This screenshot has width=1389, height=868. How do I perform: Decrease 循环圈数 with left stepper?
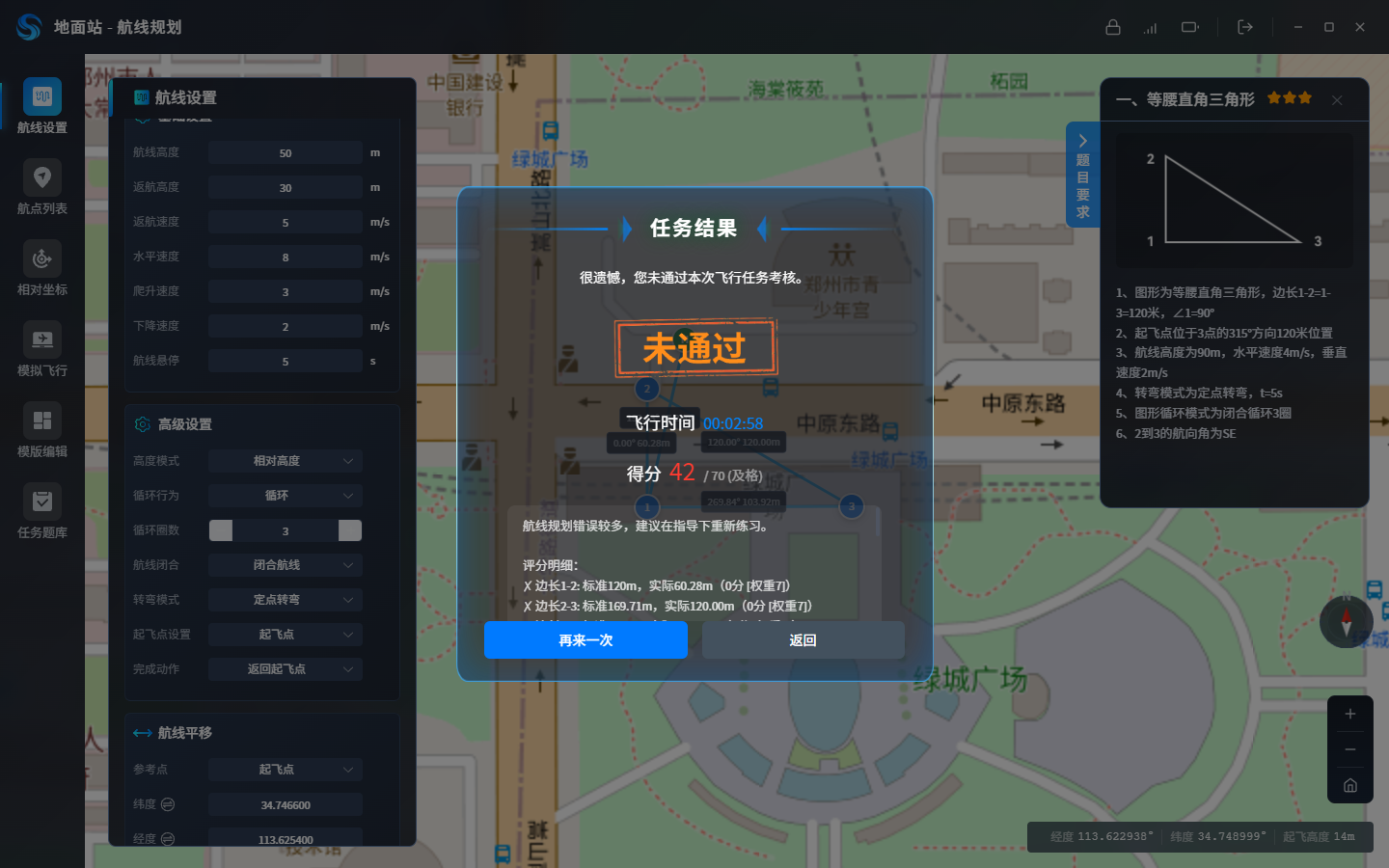click(221, 530)
